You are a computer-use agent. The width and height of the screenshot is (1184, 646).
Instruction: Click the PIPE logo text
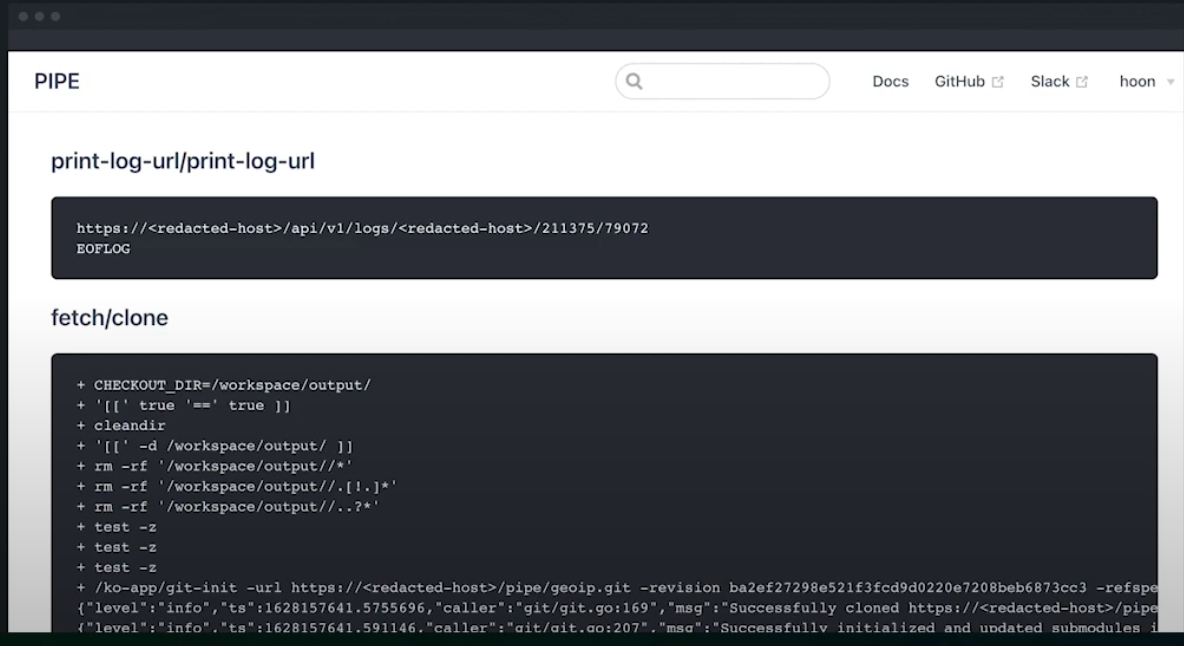(x=57, y=82)
